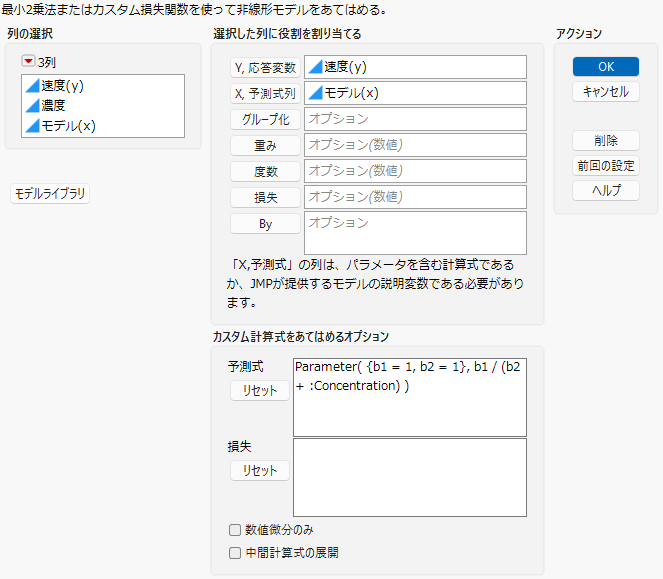Click the 重み optional numeric field
This screenshot has width=663, height=579.
click(x=415, y=145)
